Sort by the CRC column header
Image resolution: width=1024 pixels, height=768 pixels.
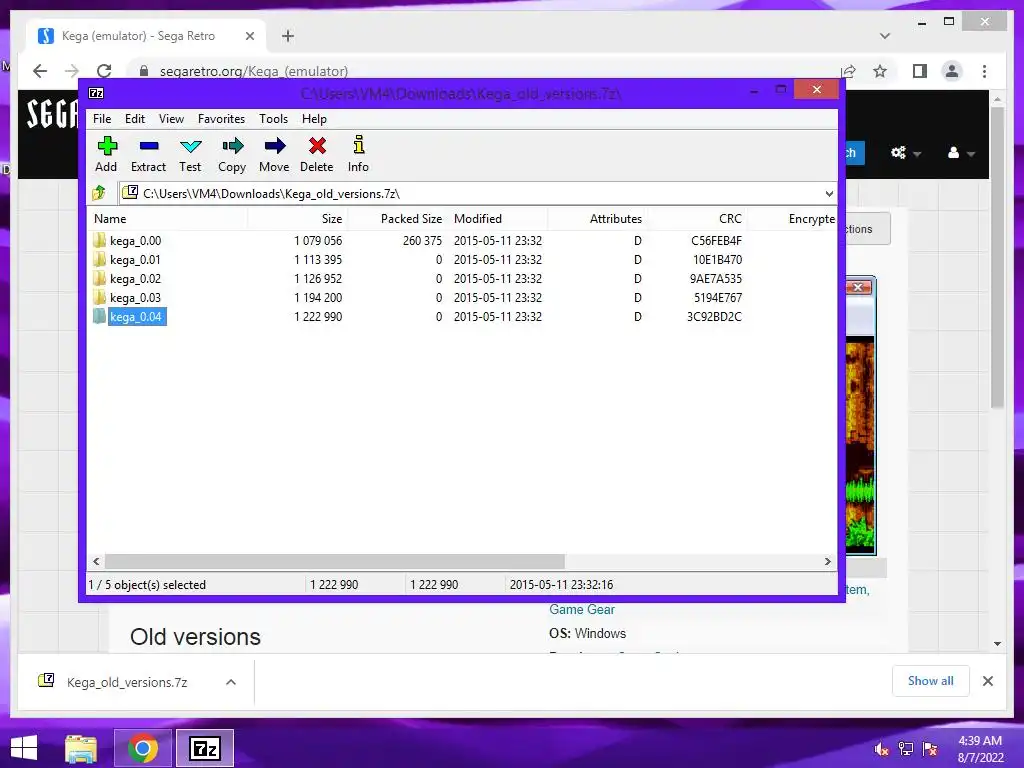(697, 219)
